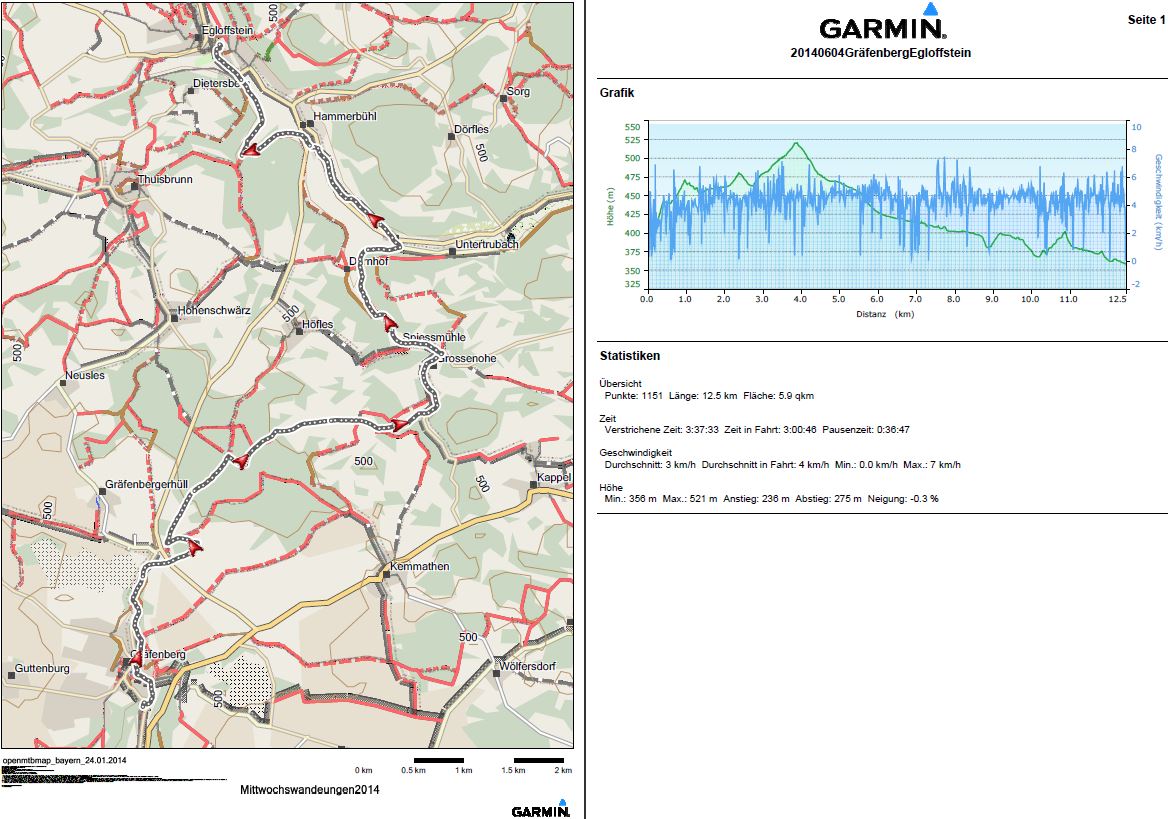Click the Seite 1 page indicator
Image resolution: width=1168 pixels, height=819 pixels.
tap(1146, 19)
